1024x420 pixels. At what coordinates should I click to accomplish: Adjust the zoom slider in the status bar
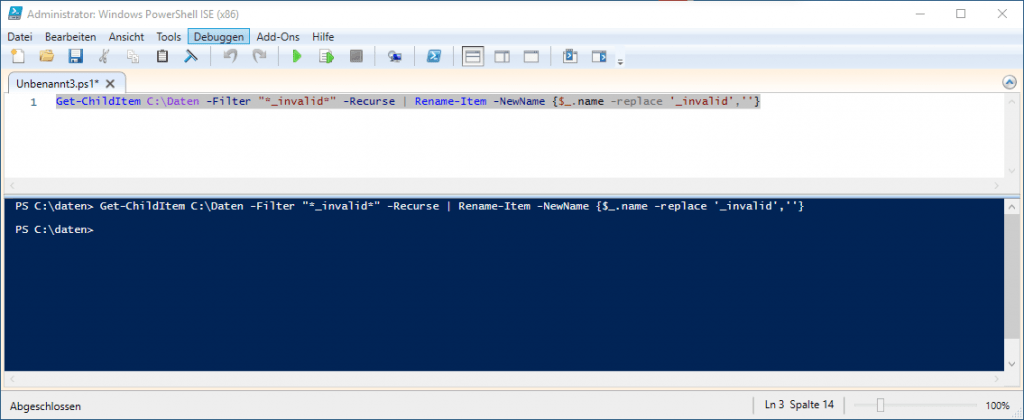880,406
